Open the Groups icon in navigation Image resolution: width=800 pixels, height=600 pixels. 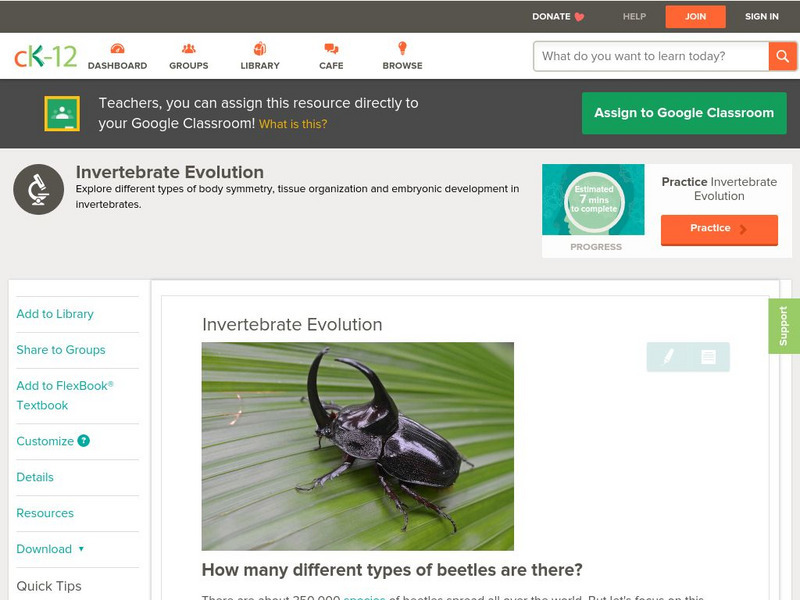(x=188, y=49)
